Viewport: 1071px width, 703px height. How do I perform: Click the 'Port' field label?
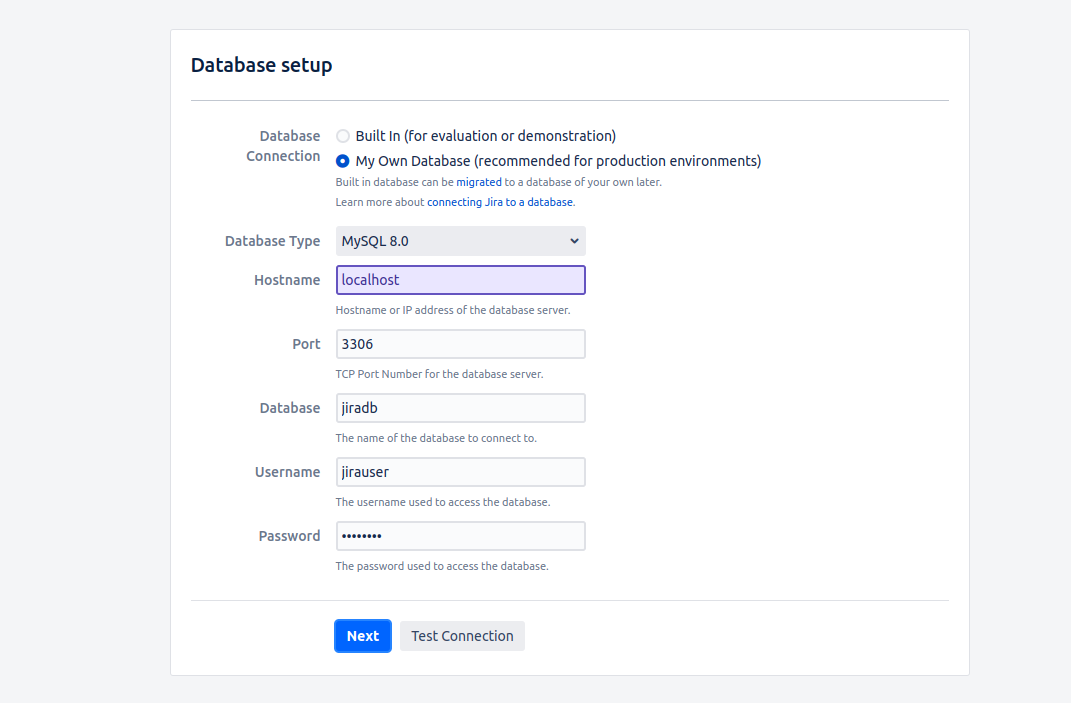(x=306, y=344)
